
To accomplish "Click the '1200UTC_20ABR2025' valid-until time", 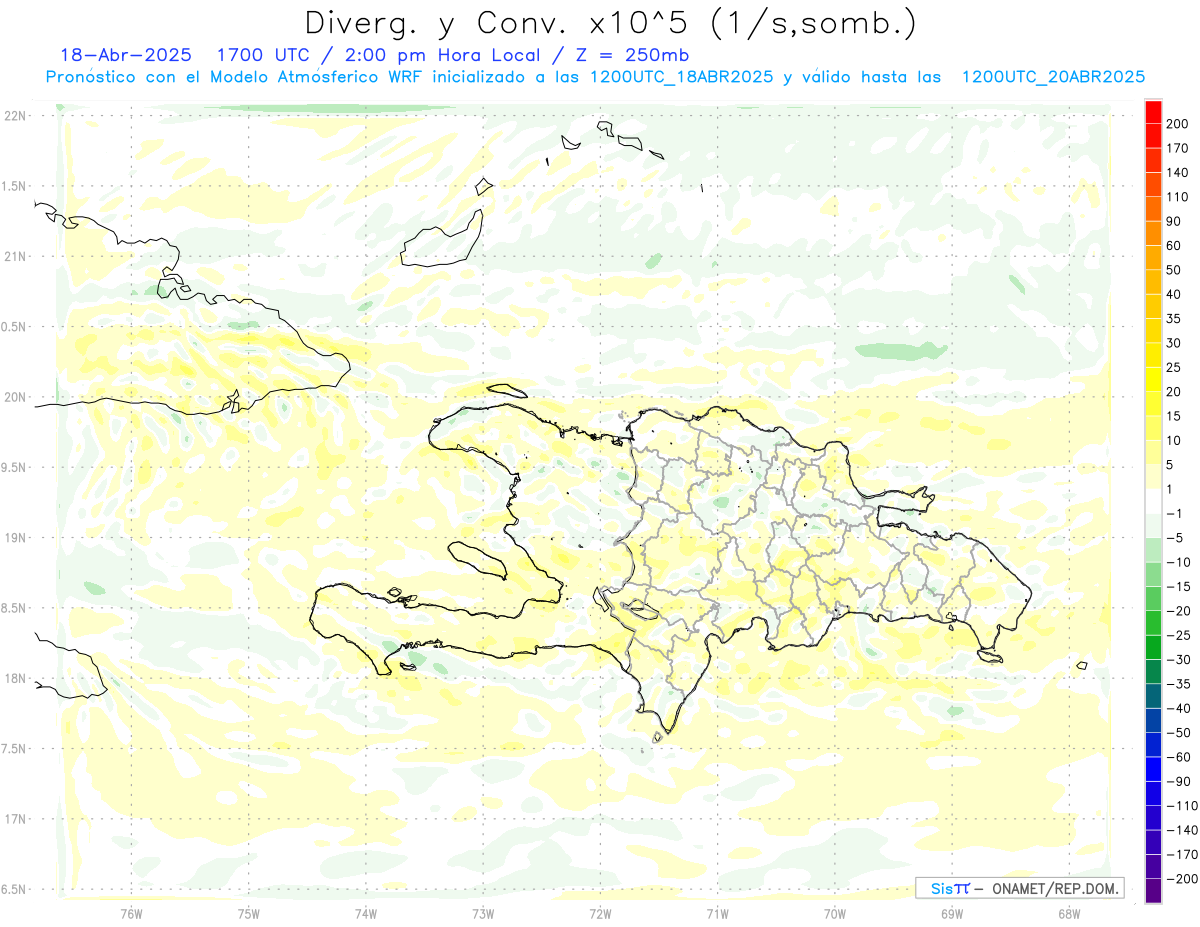I will point(1053,77).
